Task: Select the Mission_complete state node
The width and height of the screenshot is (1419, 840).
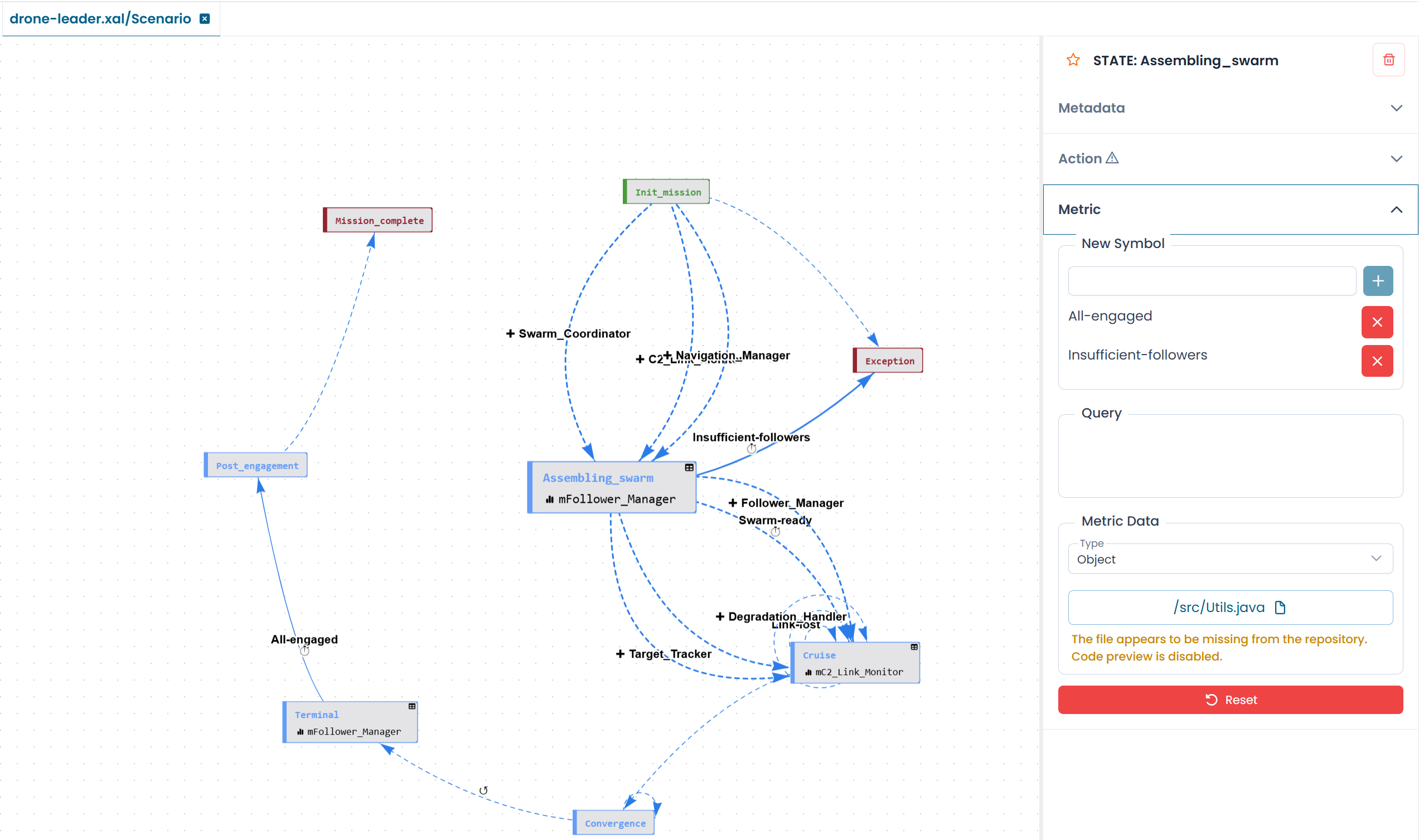Action: coord(379,220)
